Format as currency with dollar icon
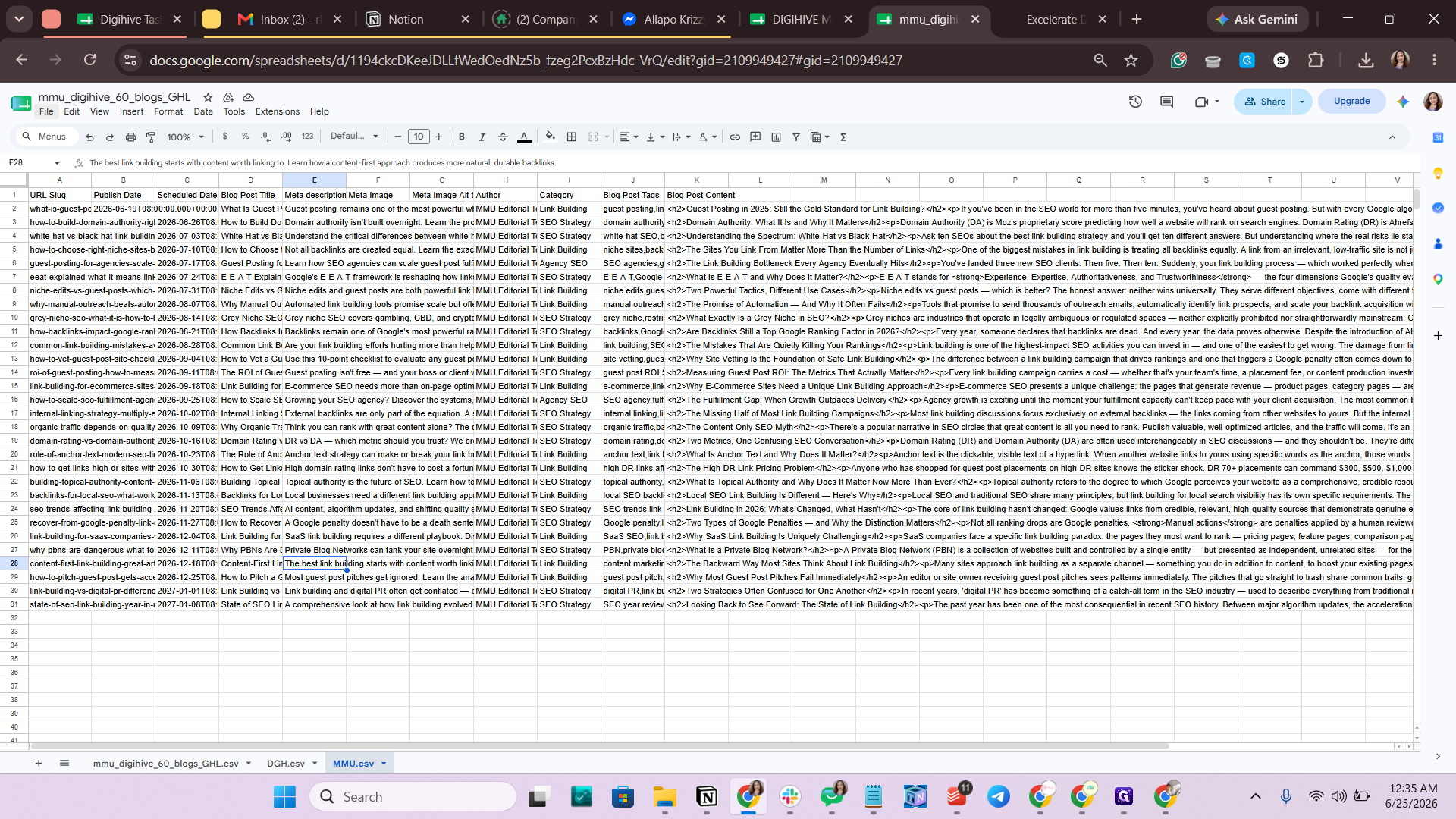This screenshot has height=819, width=1456. point(225,136)
